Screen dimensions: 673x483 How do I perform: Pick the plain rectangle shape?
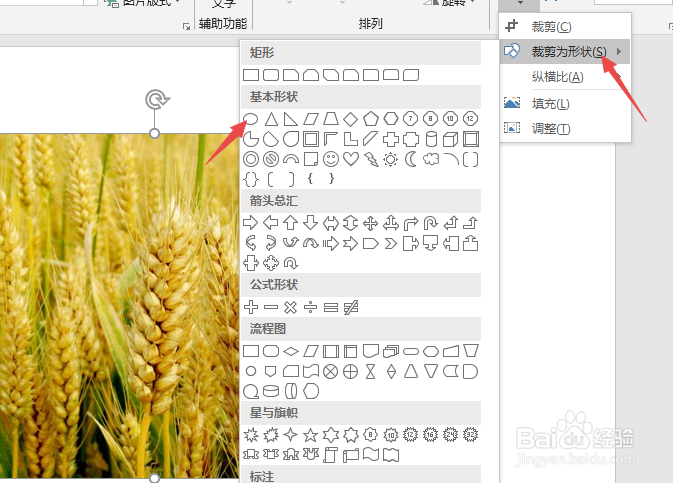click(251, 75)
